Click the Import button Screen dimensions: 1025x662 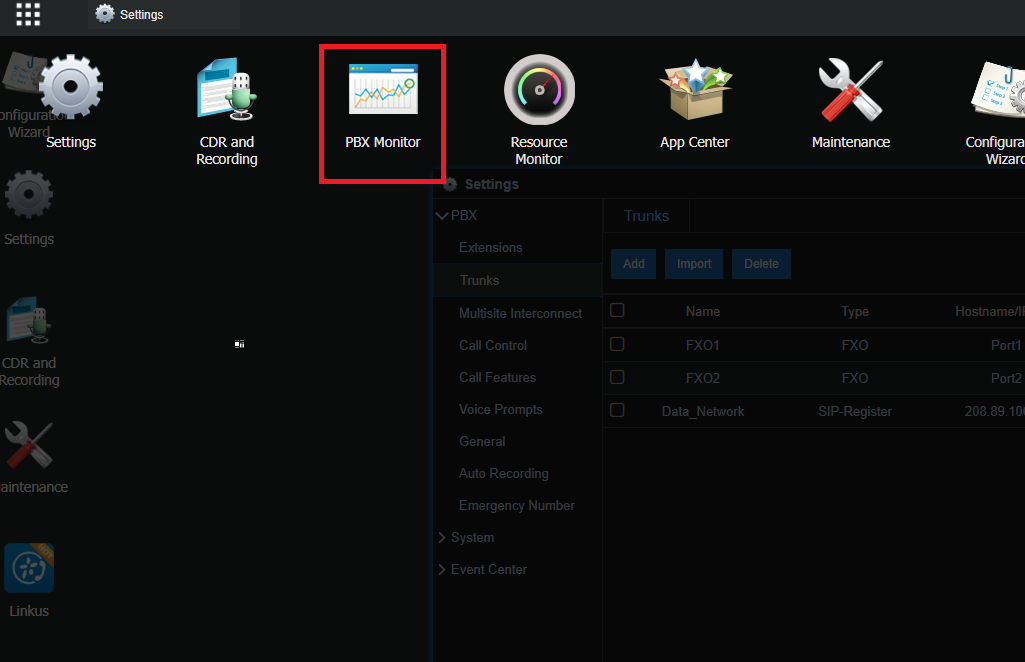pos(694,264)
